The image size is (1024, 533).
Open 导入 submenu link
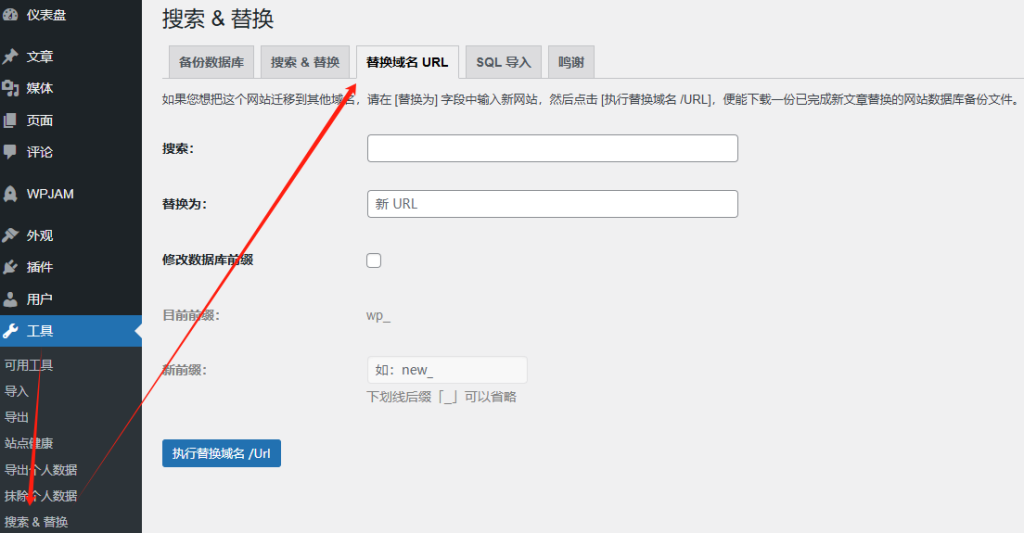click(x=16, y=391)
